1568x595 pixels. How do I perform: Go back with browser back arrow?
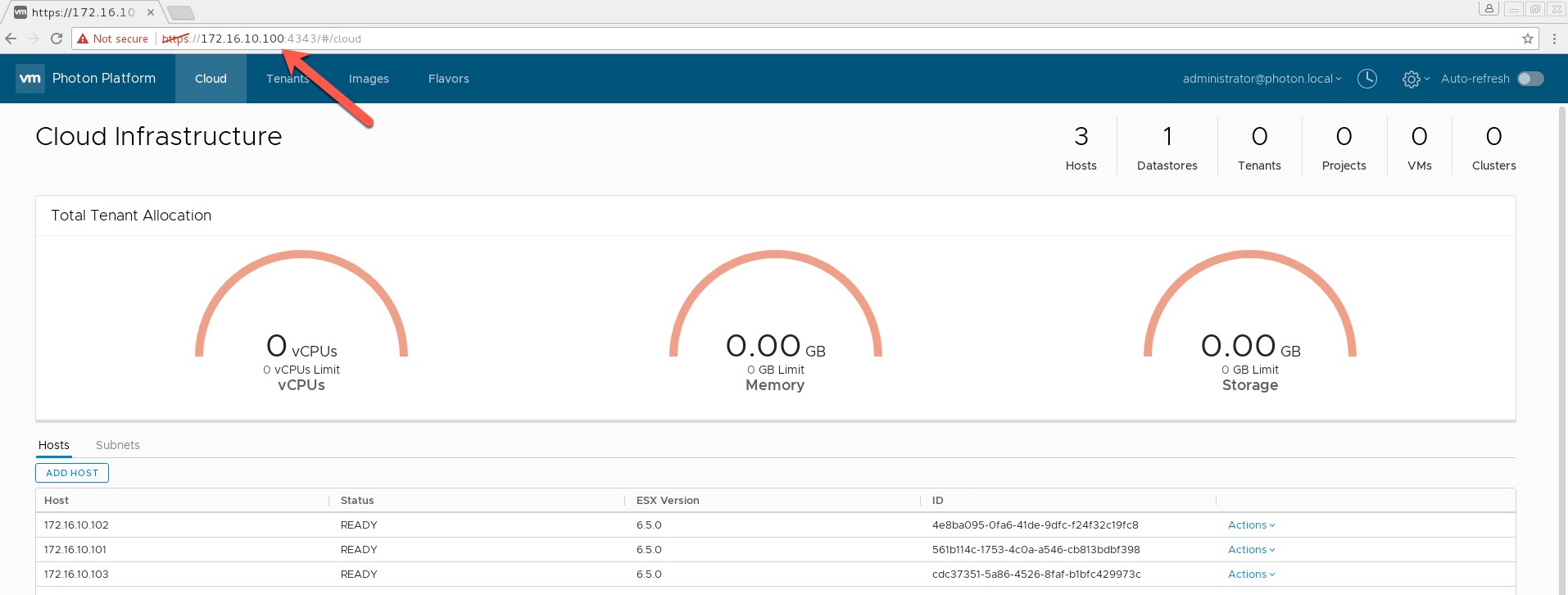[x=11, y=39]
